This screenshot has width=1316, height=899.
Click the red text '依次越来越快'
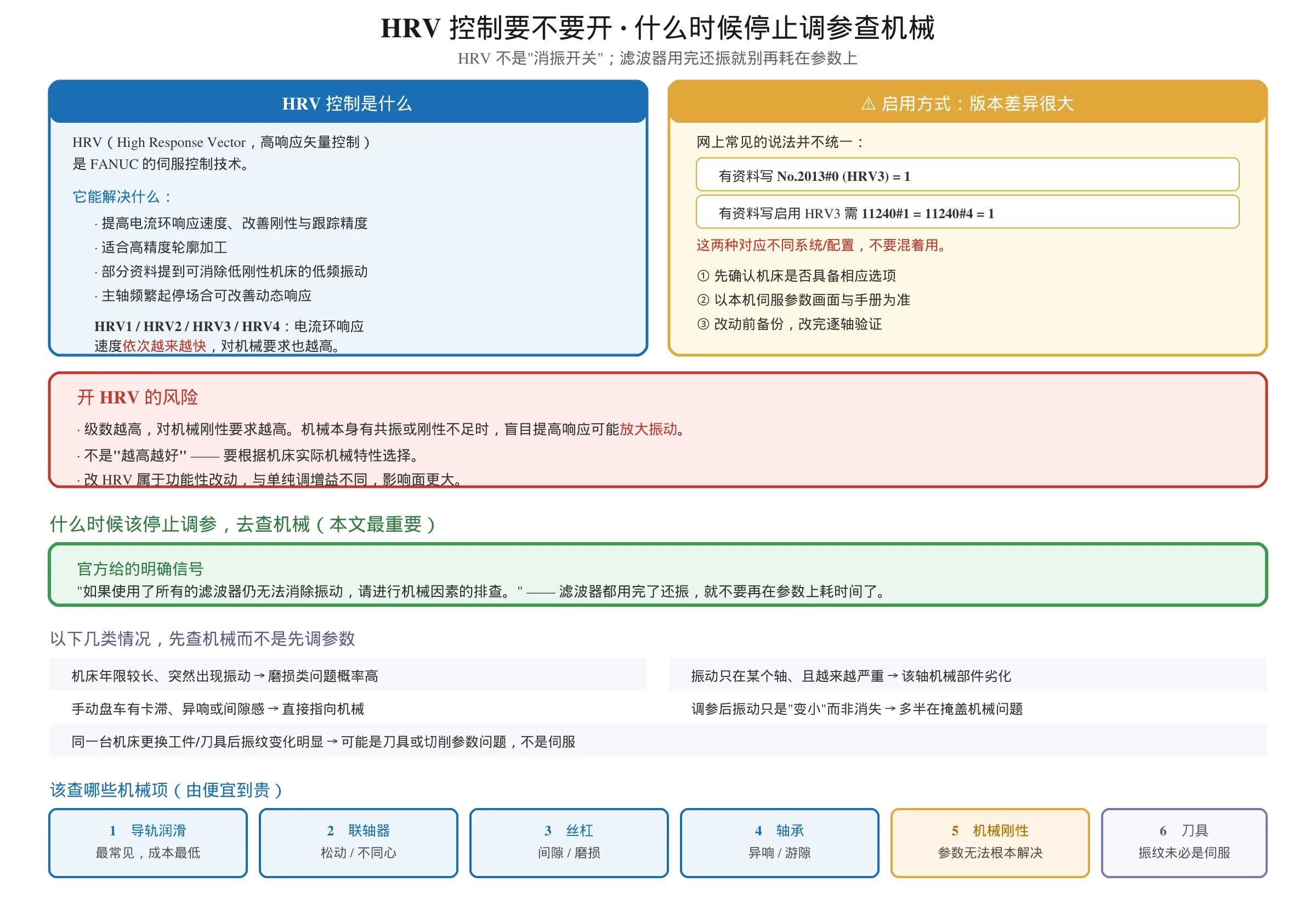point(164,346)
